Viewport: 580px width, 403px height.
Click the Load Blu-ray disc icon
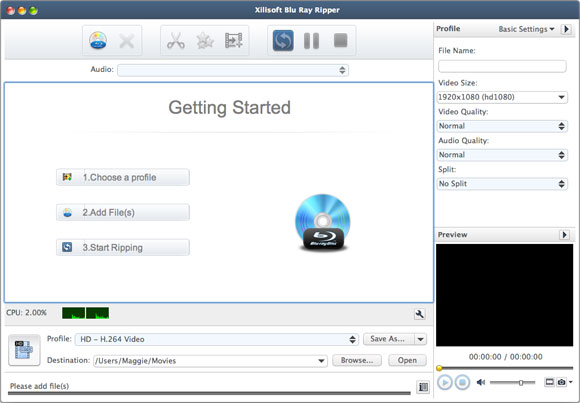pyautogui.click(x=98, y=41)
